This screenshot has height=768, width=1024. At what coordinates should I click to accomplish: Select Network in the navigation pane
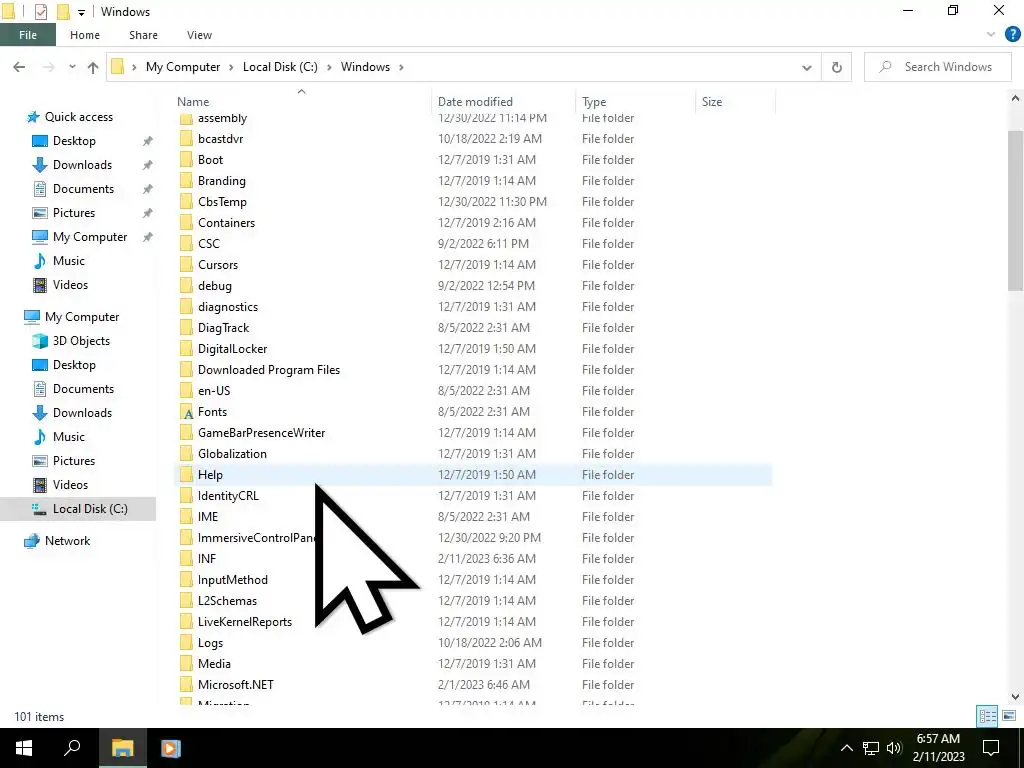[x=67, y=541]
